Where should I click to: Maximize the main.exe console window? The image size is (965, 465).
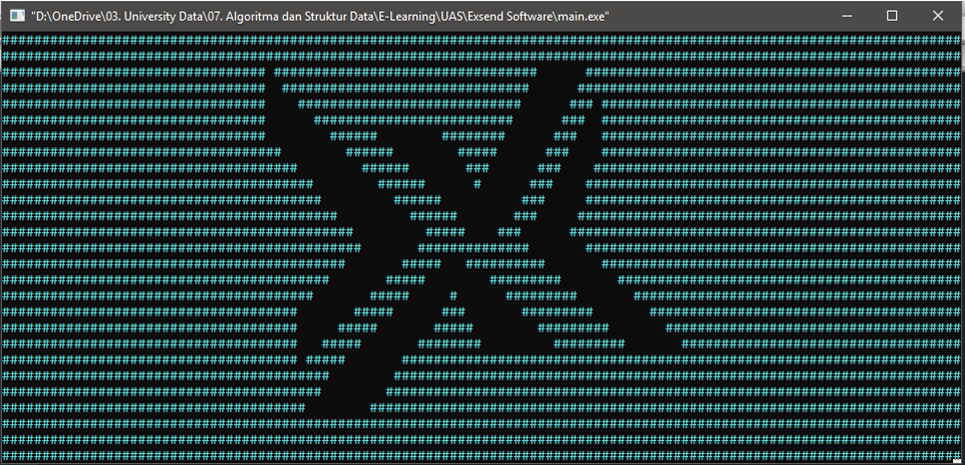(x=892, y=16)
